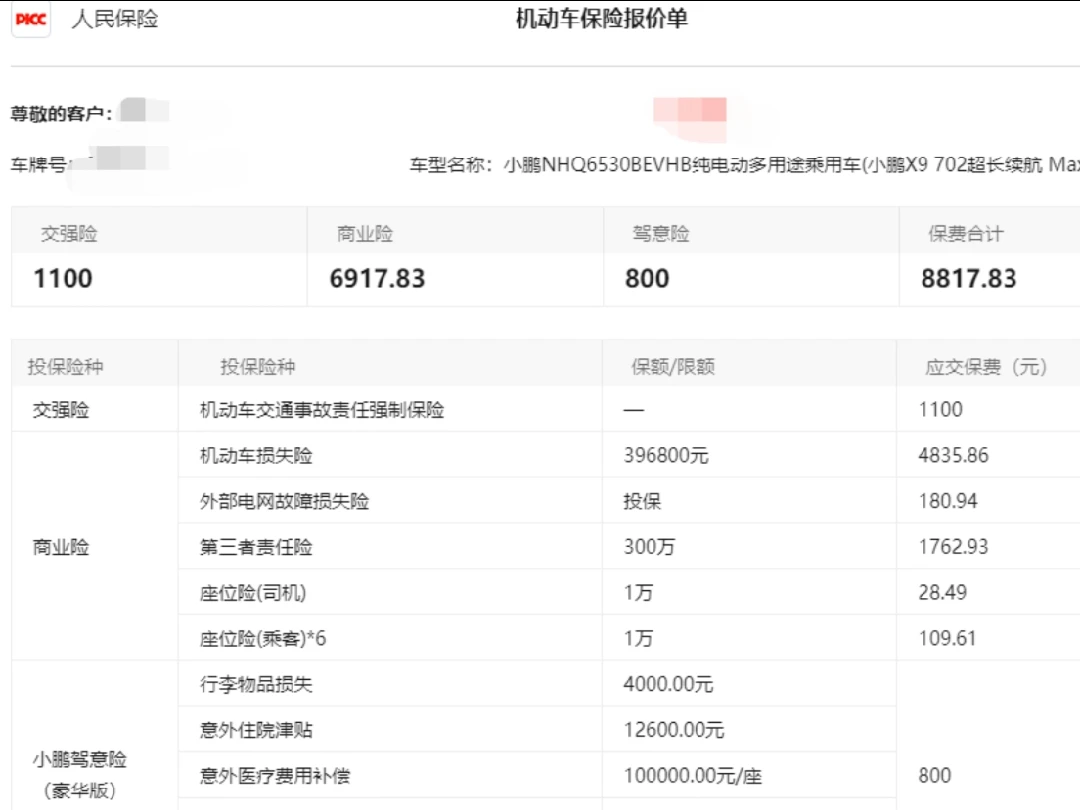Click the 应交保费（元） column header
The width and height of the screenshot is (1080, 810).
pos(986,366)
